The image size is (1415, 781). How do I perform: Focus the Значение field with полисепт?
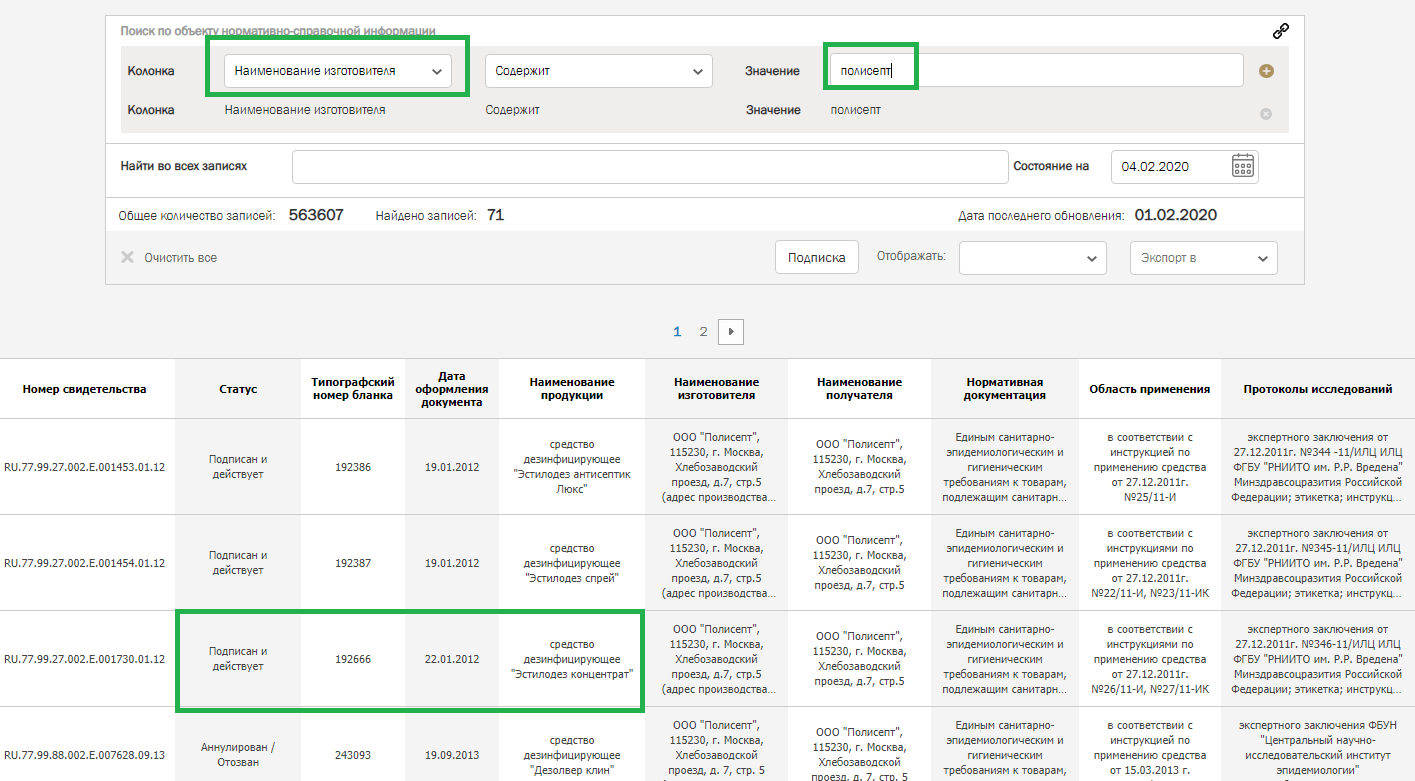(x=1037, y=71)
